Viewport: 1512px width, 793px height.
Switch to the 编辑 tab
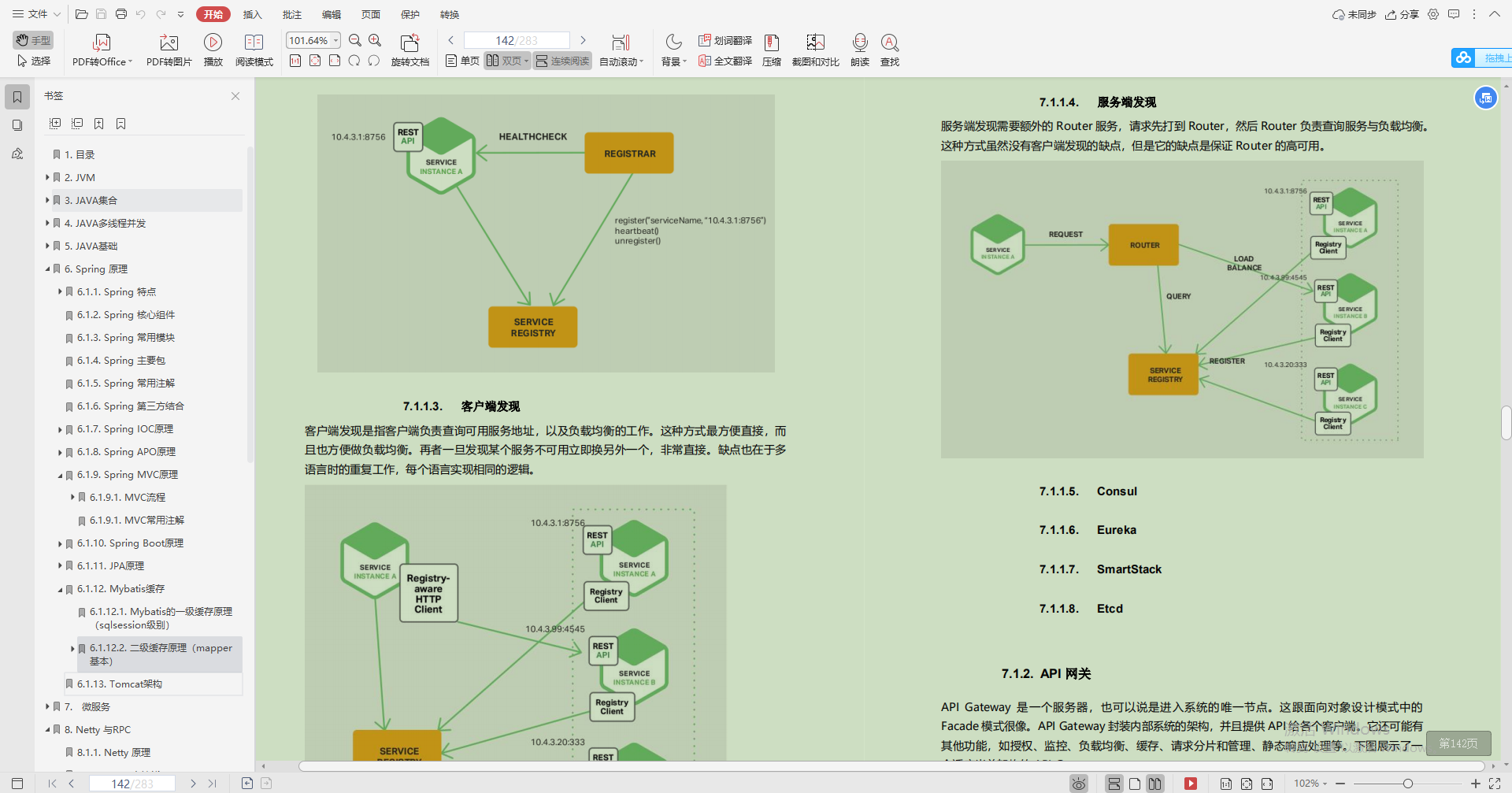point(332,14)
